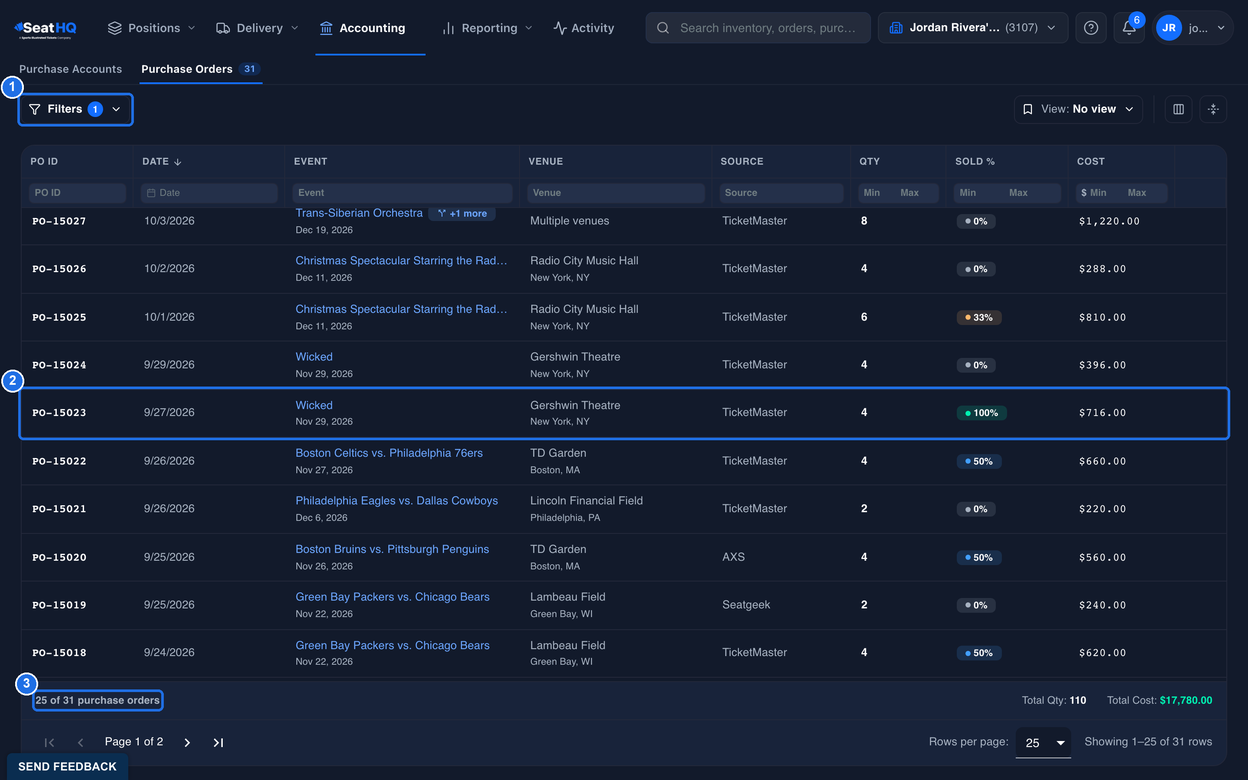The width and height of the screenshot is (1248, 780).
Task: Click the SEND FEEDBACK button
Action: [x=67, y=766]
